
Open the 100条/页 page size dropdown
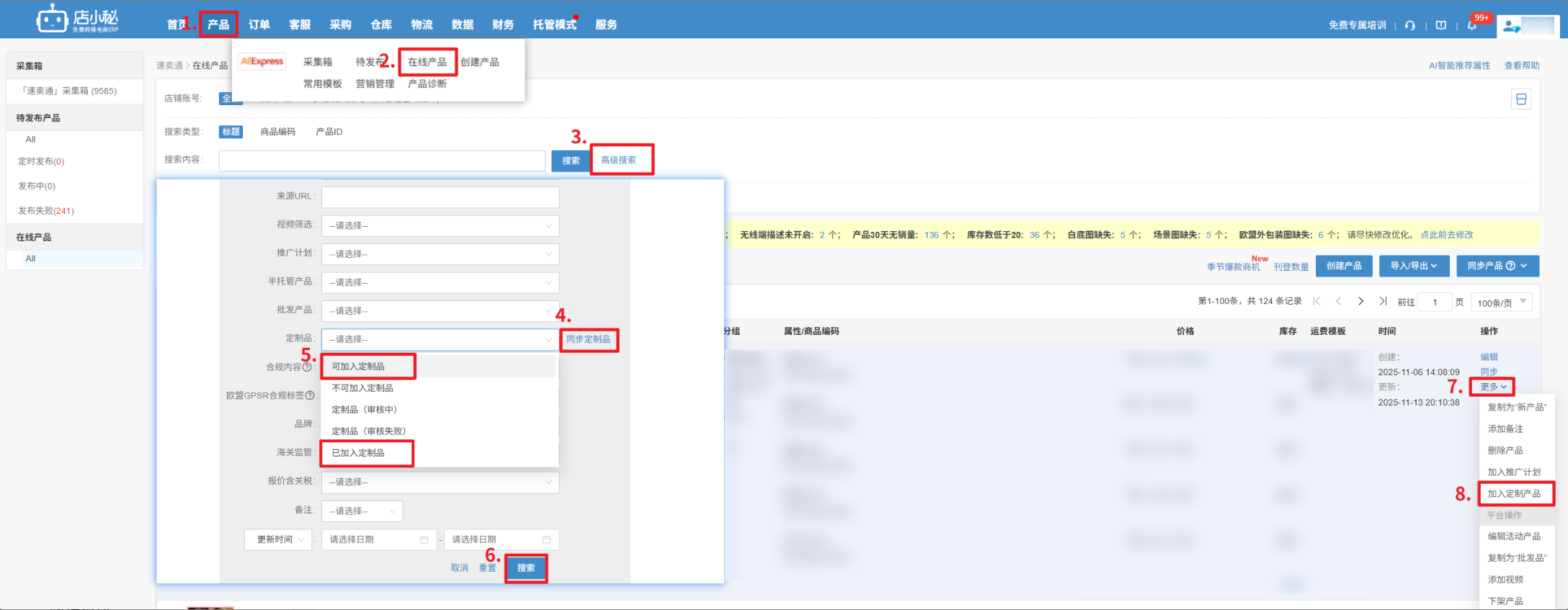1501,302
